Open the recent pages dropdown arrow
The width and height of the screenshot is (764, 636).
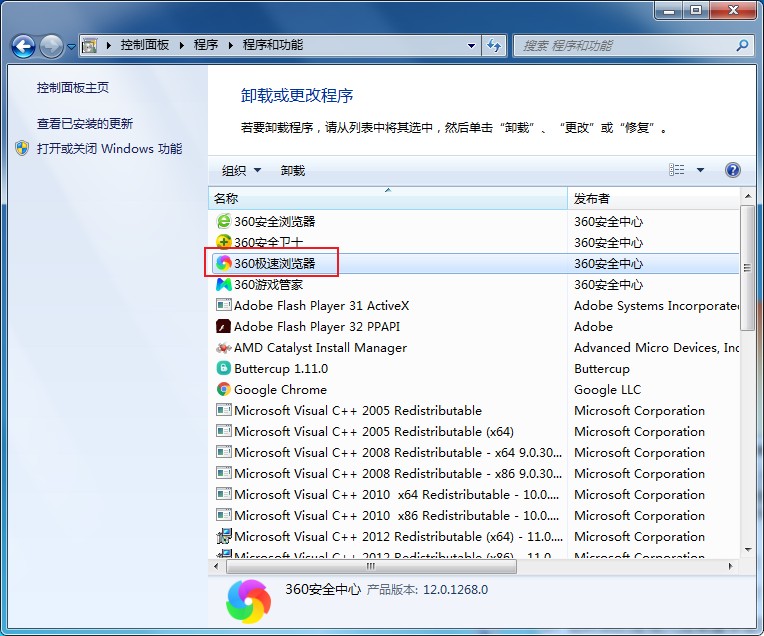pos(71,47)
